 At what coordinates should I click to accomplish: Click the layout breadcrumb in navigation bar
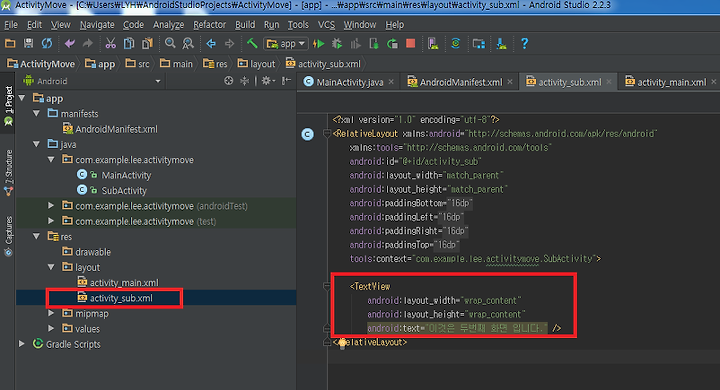[x=256, y=64]
